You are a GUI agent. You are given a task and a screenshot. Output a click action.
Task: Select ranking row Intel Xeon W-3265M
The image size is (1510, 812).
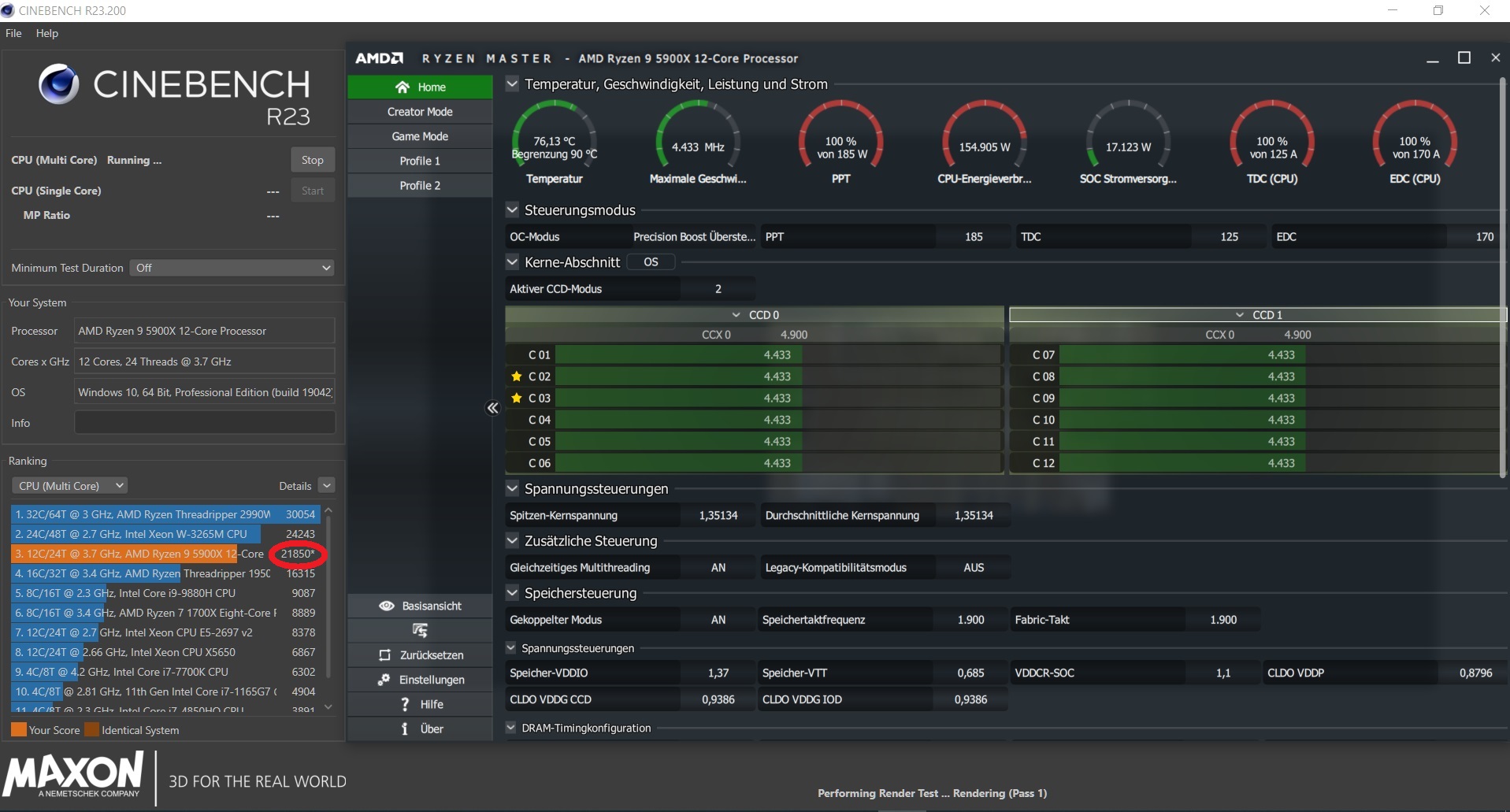point(165,534)
